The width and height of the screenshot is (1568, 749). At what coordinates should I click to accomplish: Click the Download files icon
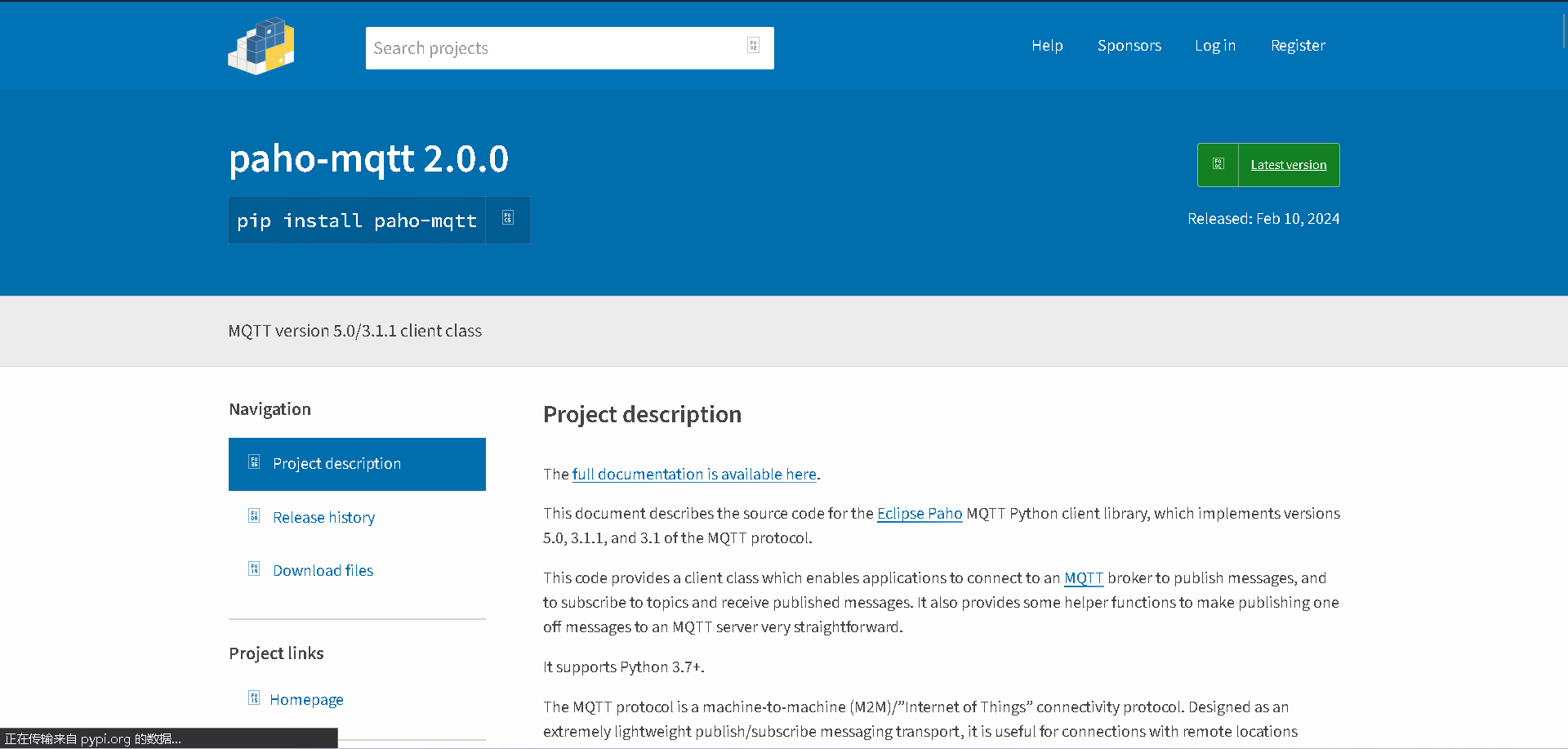254,569
